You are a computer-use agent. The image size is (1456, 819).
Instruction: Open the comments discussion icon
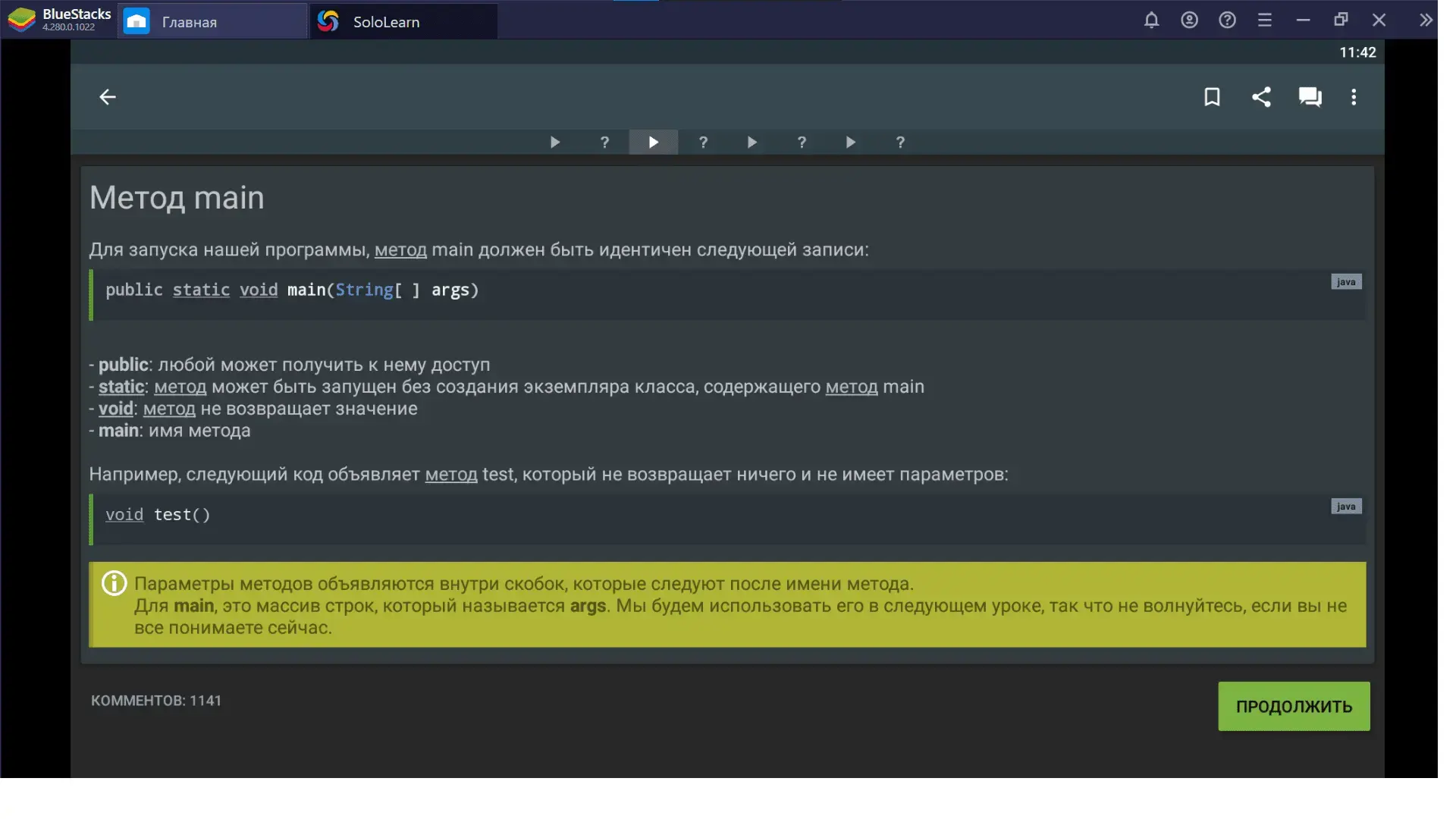point(1310,97)
